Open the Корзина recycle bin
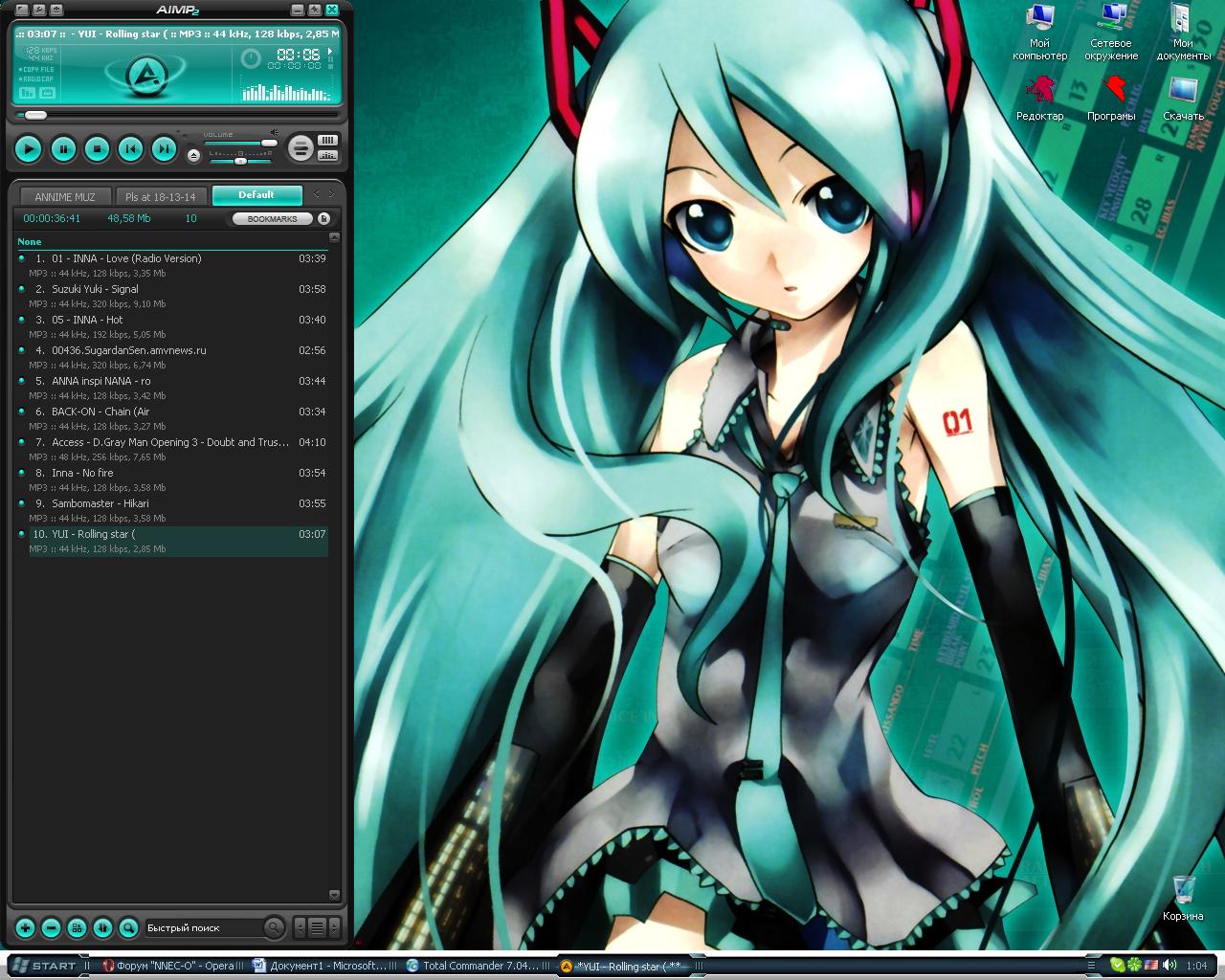The image size is (1225, 980). click(x=1183, y=898)
